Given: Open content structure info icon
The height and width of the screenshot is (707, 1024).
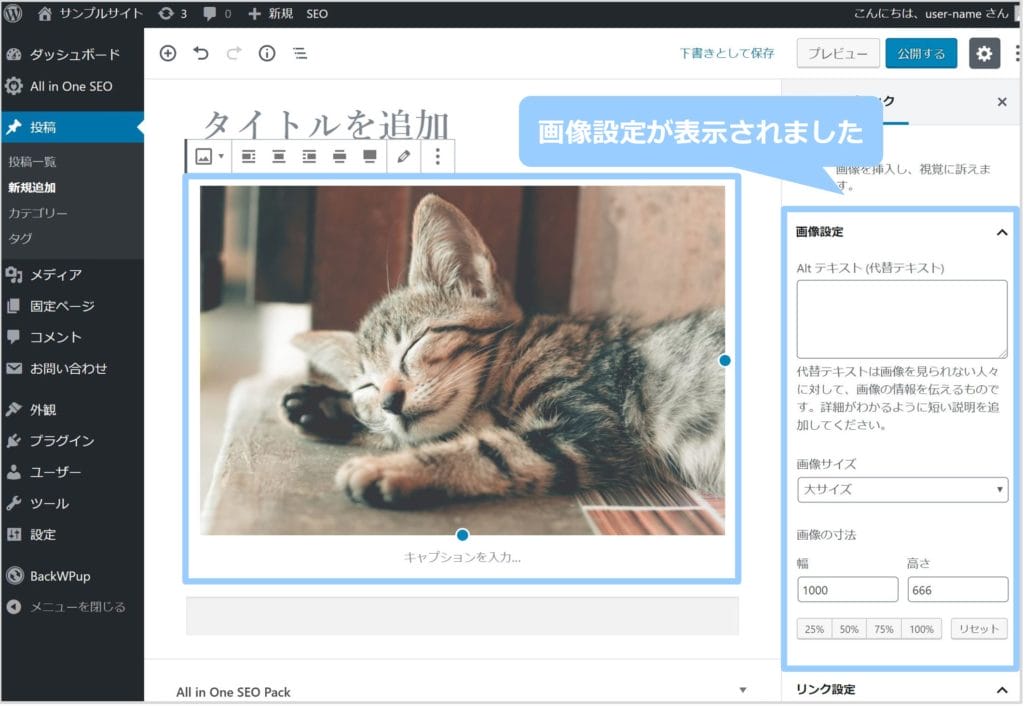Looking at the screenshot, I should [267, 54].
